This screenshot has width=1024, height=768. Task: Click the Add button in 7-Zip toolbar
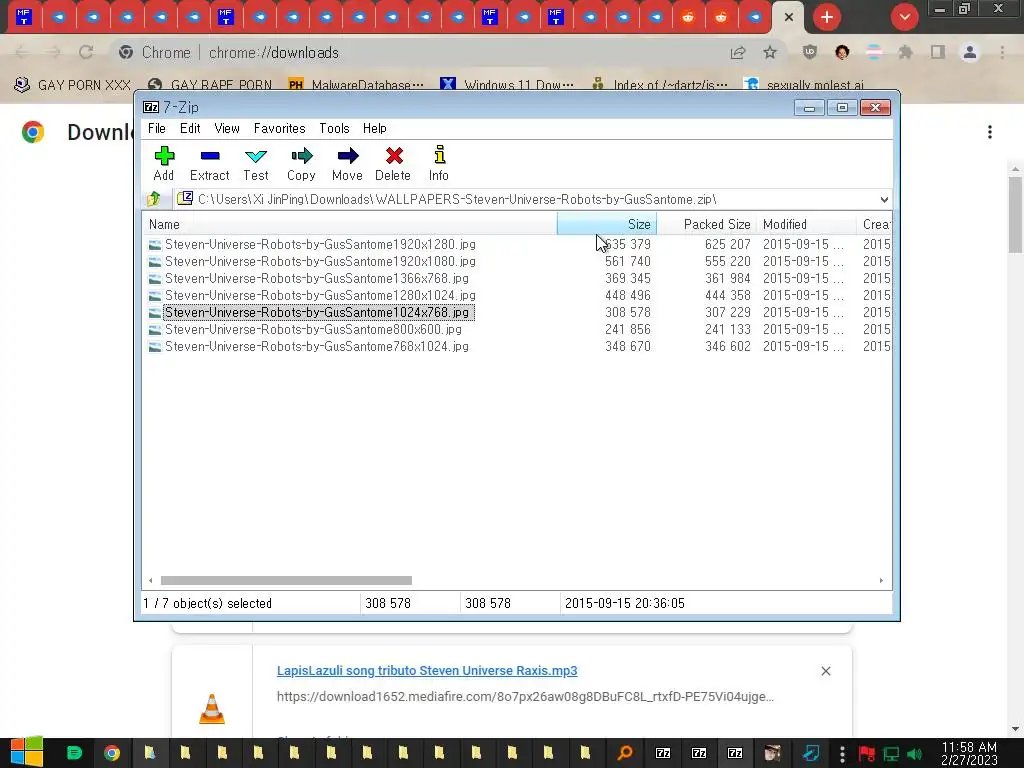(x=164, y=163)
